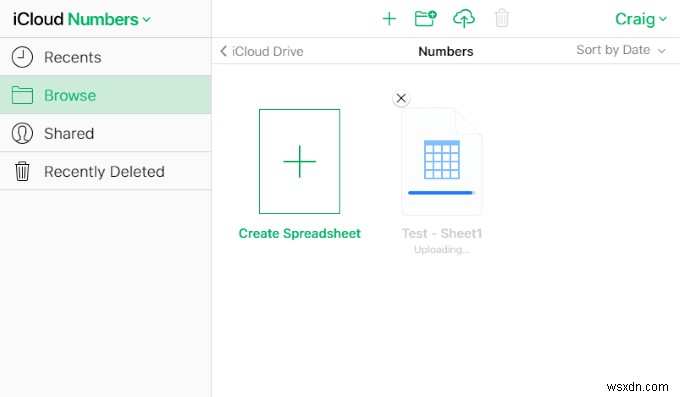The height and width of the screenshot is (397, 680).
Task: Click the Recents clock icon
Action: coord(22,57)
